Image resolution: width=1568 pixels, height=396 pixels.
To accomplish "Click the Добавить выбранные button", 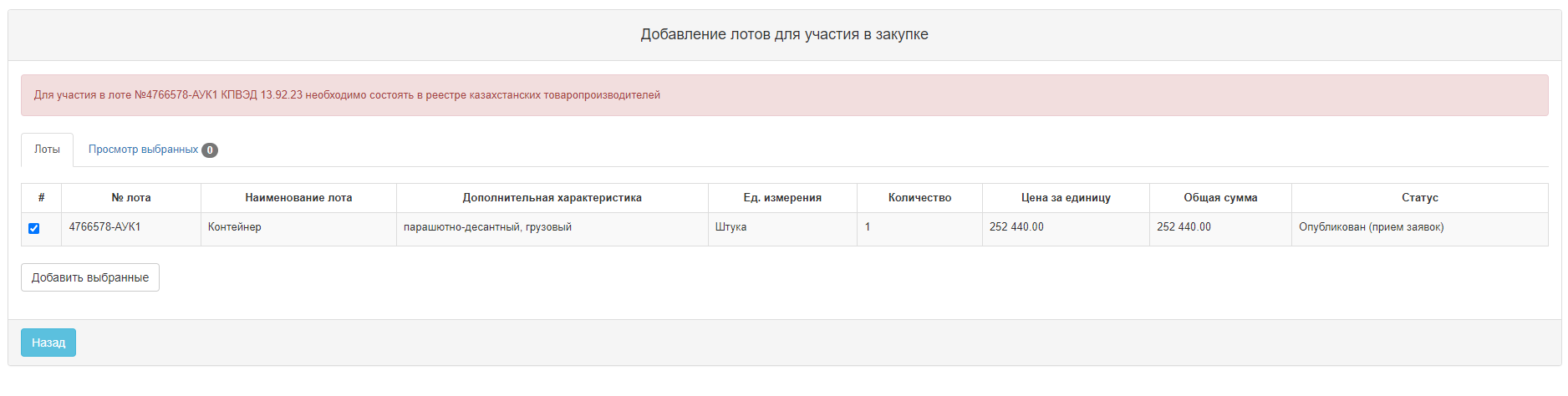I will click(x=90, y=277).
